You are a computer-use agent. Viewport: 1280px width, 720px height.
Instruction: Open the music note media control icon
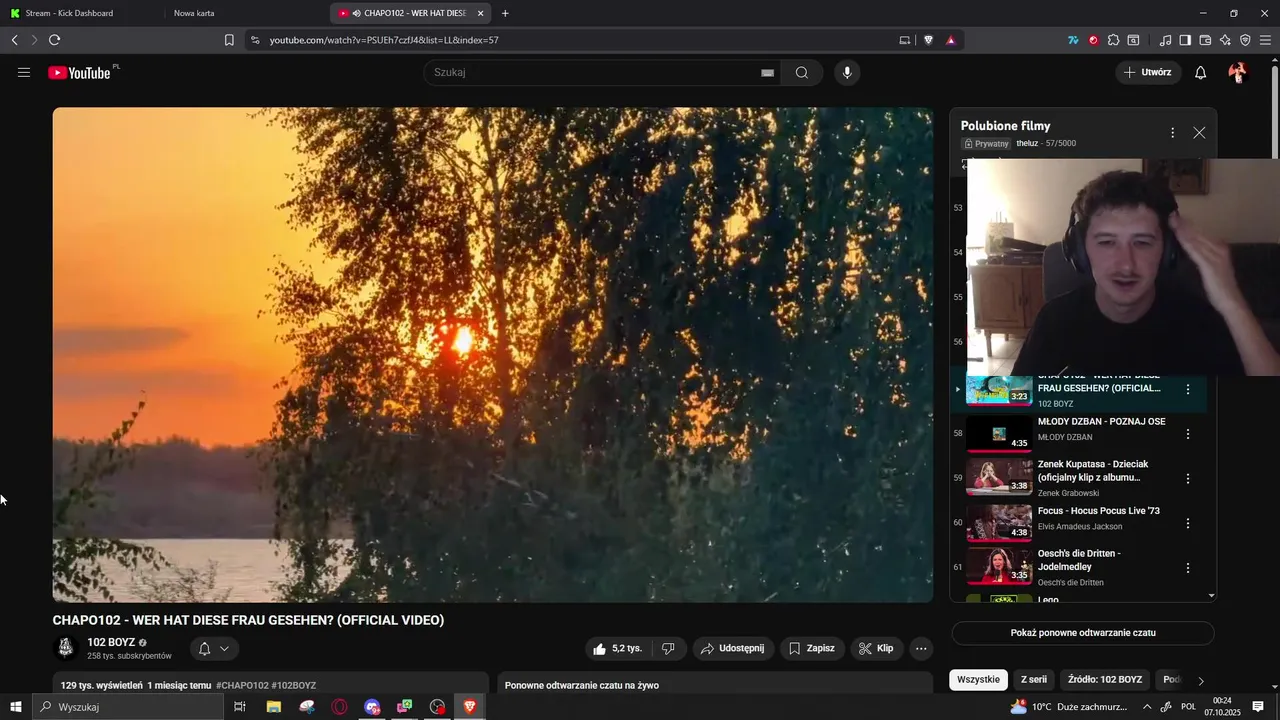(1165, 40)
